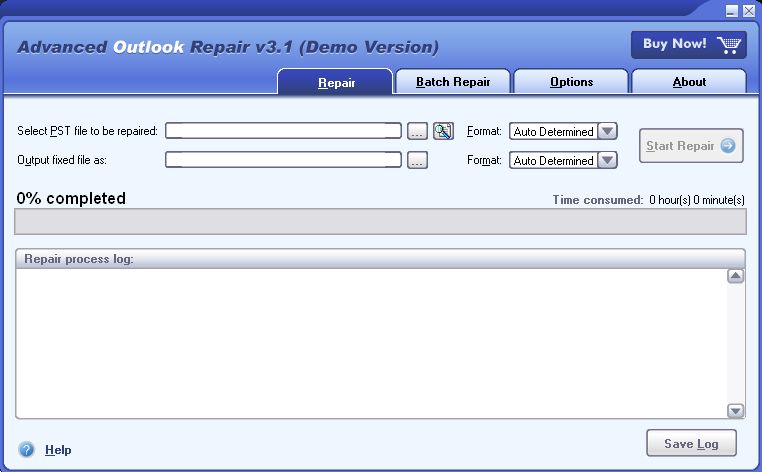The image size is (762, 472).
Task: Open the Repair tab
Action: click(x=335, y=82)
